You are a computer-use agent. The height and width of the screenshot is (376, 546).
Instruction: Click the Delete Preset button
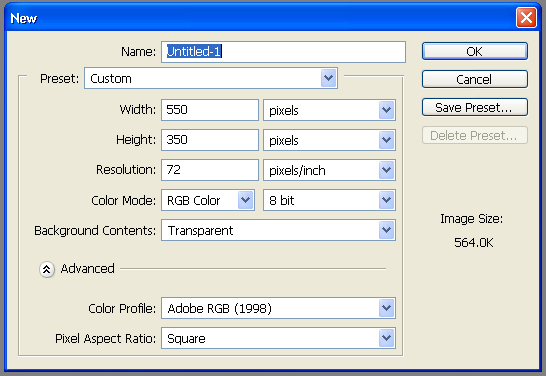pyautogui.click(x=475, y=135)
